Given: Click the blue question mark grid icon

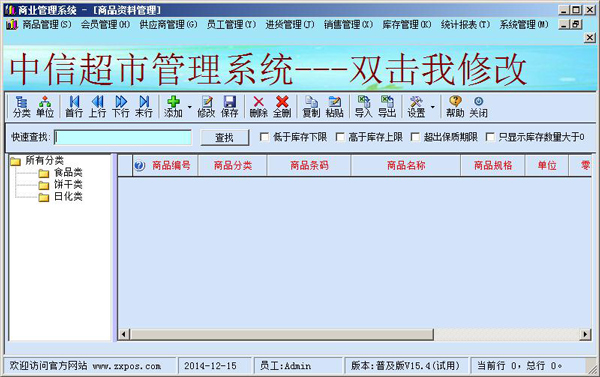Looking at the screenshot, I should [x=139, y=165].
